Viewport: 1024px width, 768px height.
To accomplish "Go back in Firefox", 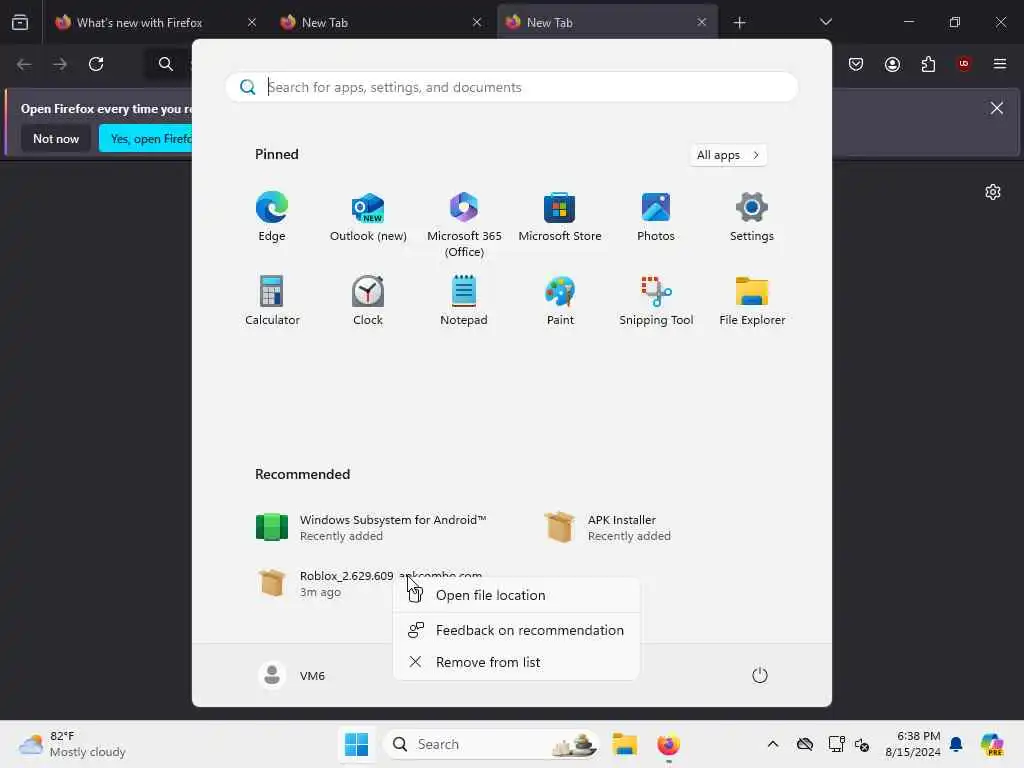I will click(x=24, y=64).
